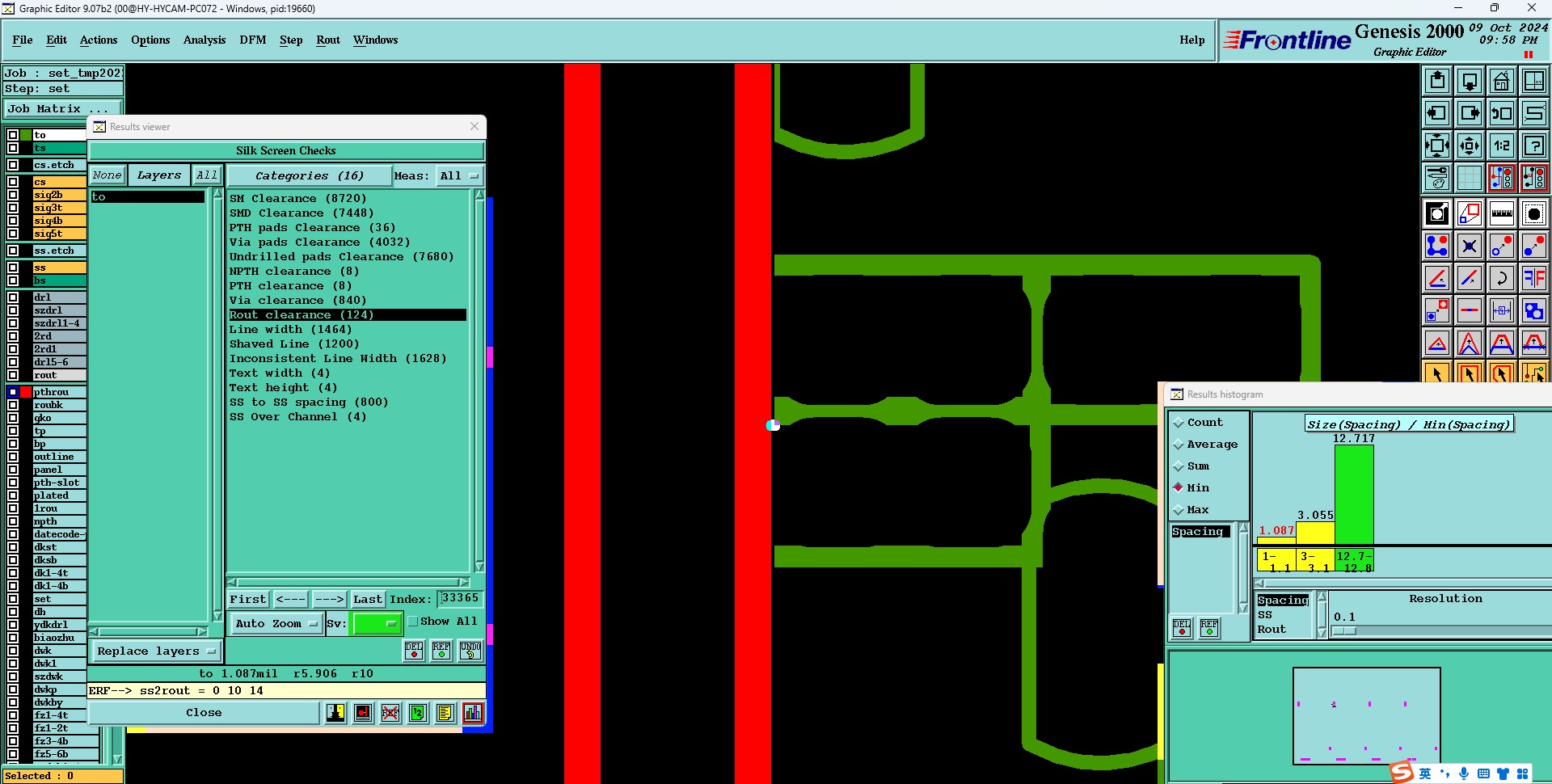Click the pan up view icon
This screenshot has width=1552, height=784.
tap(1437, 81)
